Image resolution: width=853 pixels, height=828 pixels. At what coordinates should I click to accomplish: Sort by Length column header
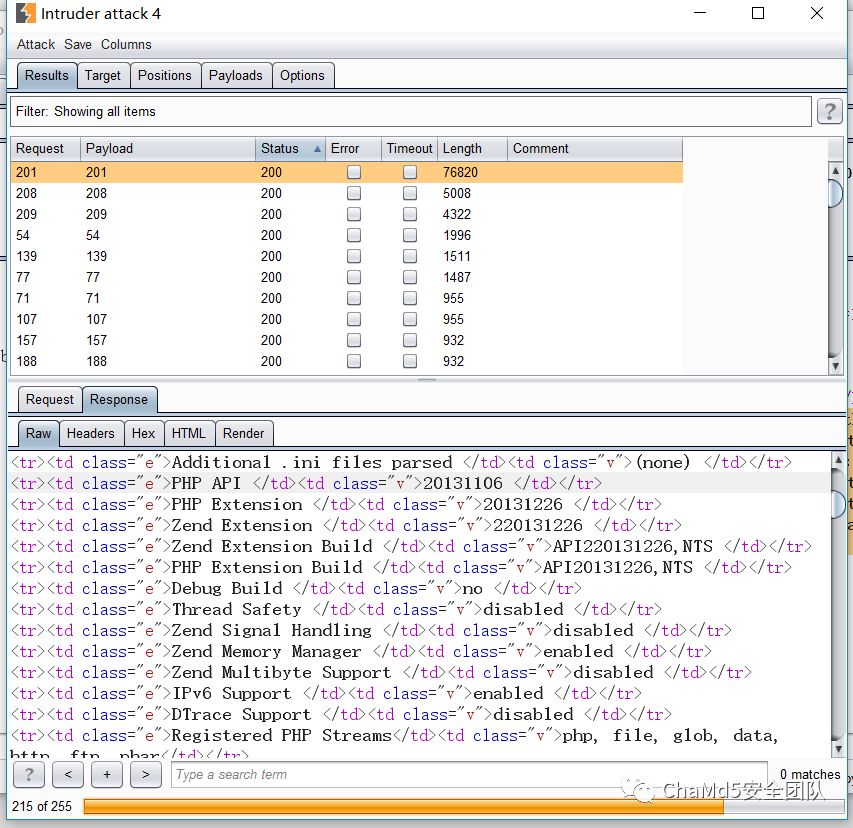pos(472,149)
